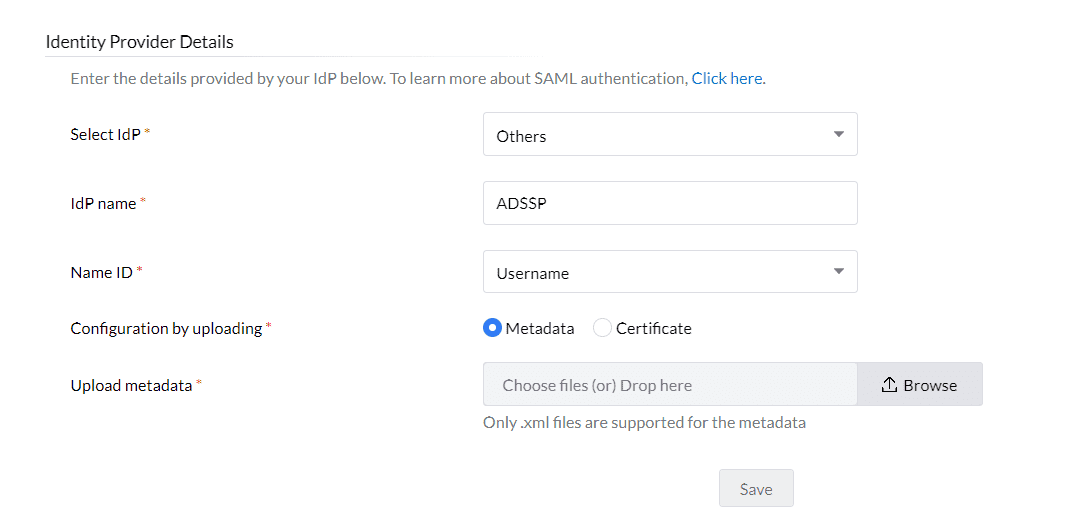Click the "Only .xml files" hint text
This screenshot has width=1075, height=527.
644,422
